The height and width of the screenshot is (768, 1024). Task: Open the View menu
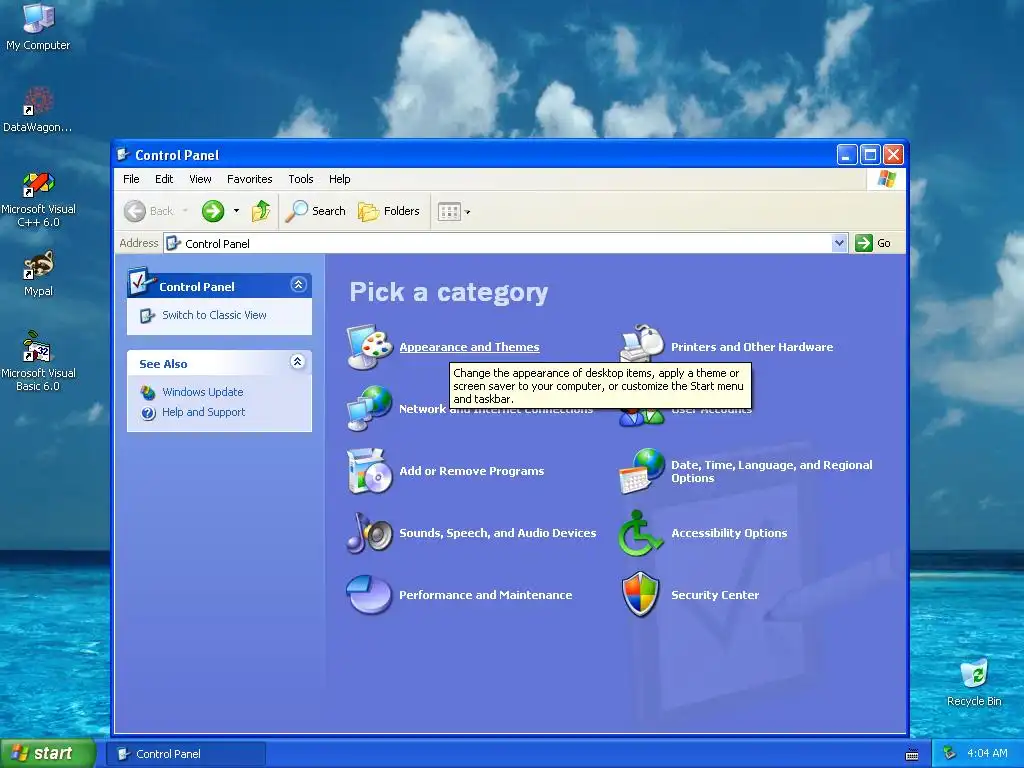tap(200, 179)
